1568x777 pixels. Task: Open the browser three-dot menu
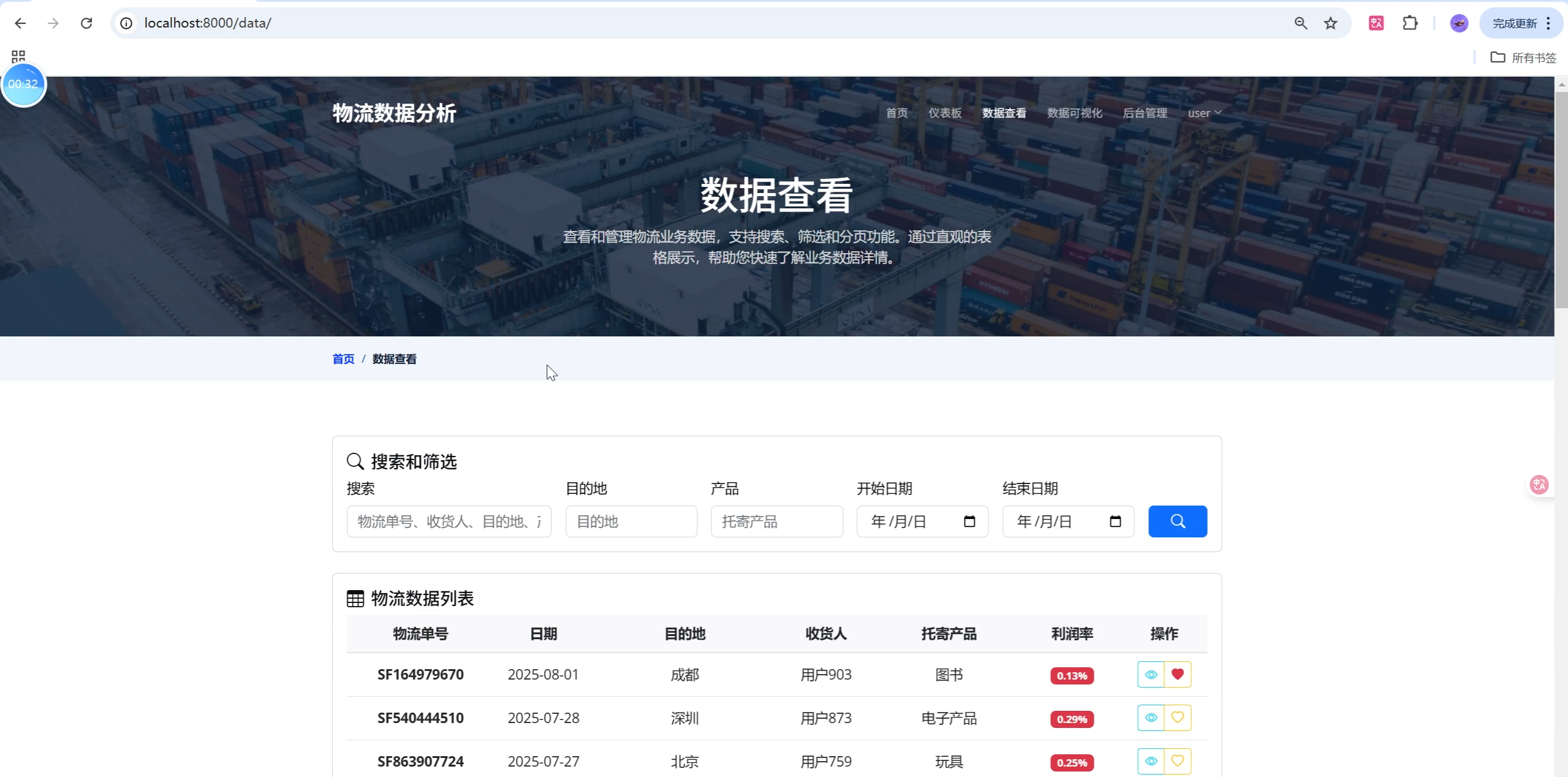coord(1548,23)
